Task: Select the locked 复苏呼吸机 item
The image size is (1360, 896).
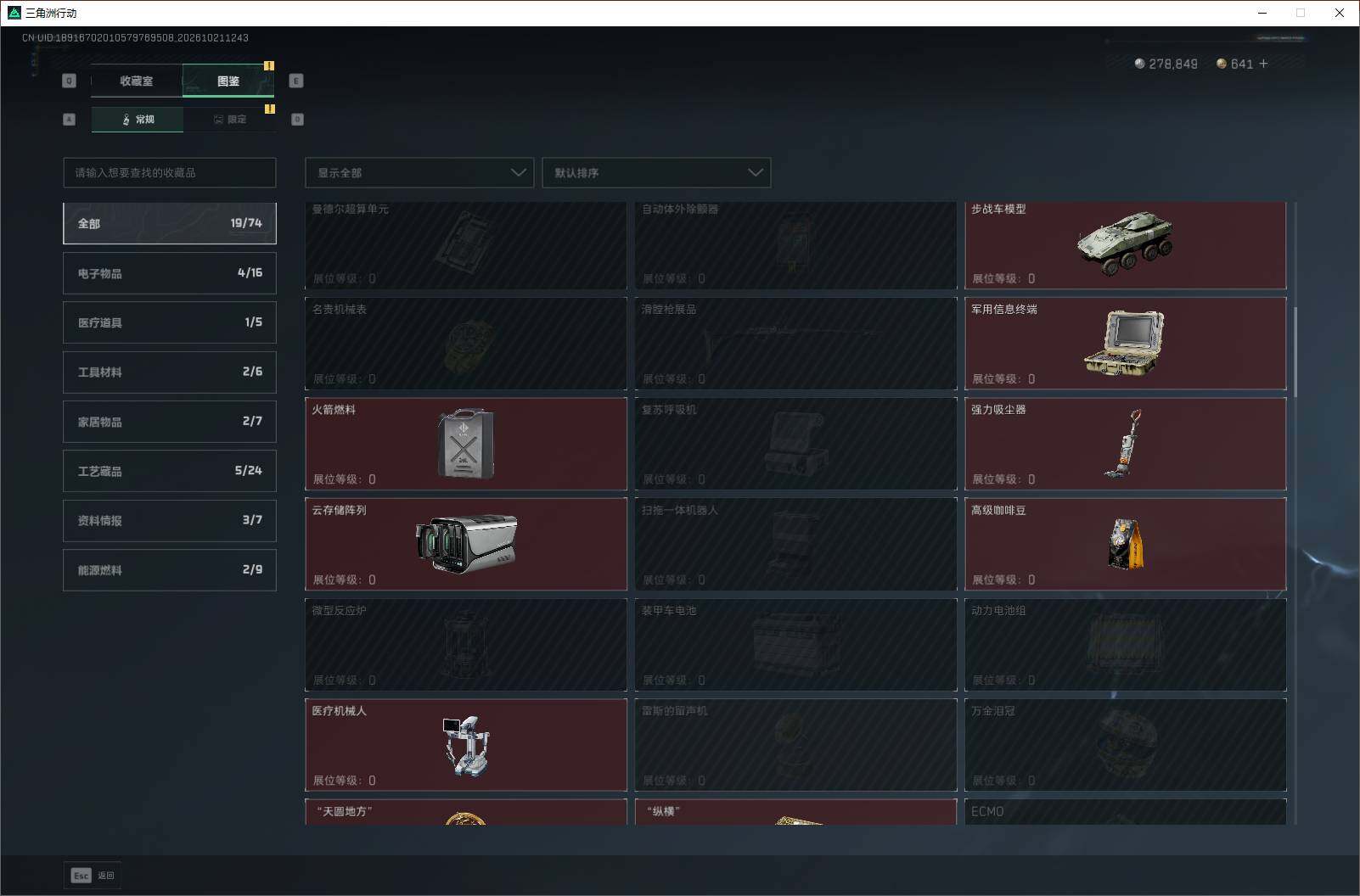Action: coord(795,444)
